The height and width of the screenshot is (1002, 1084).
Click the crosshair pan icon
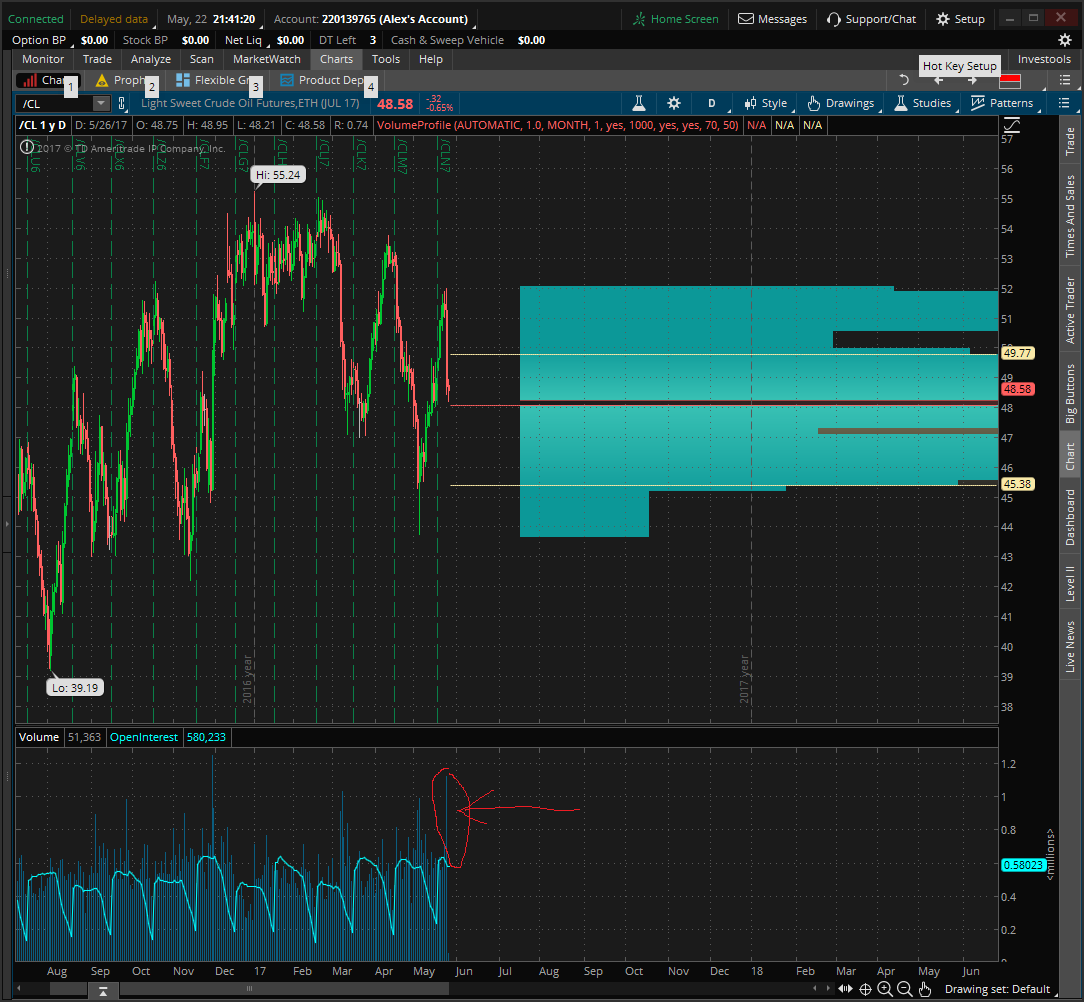coord(865,989)
